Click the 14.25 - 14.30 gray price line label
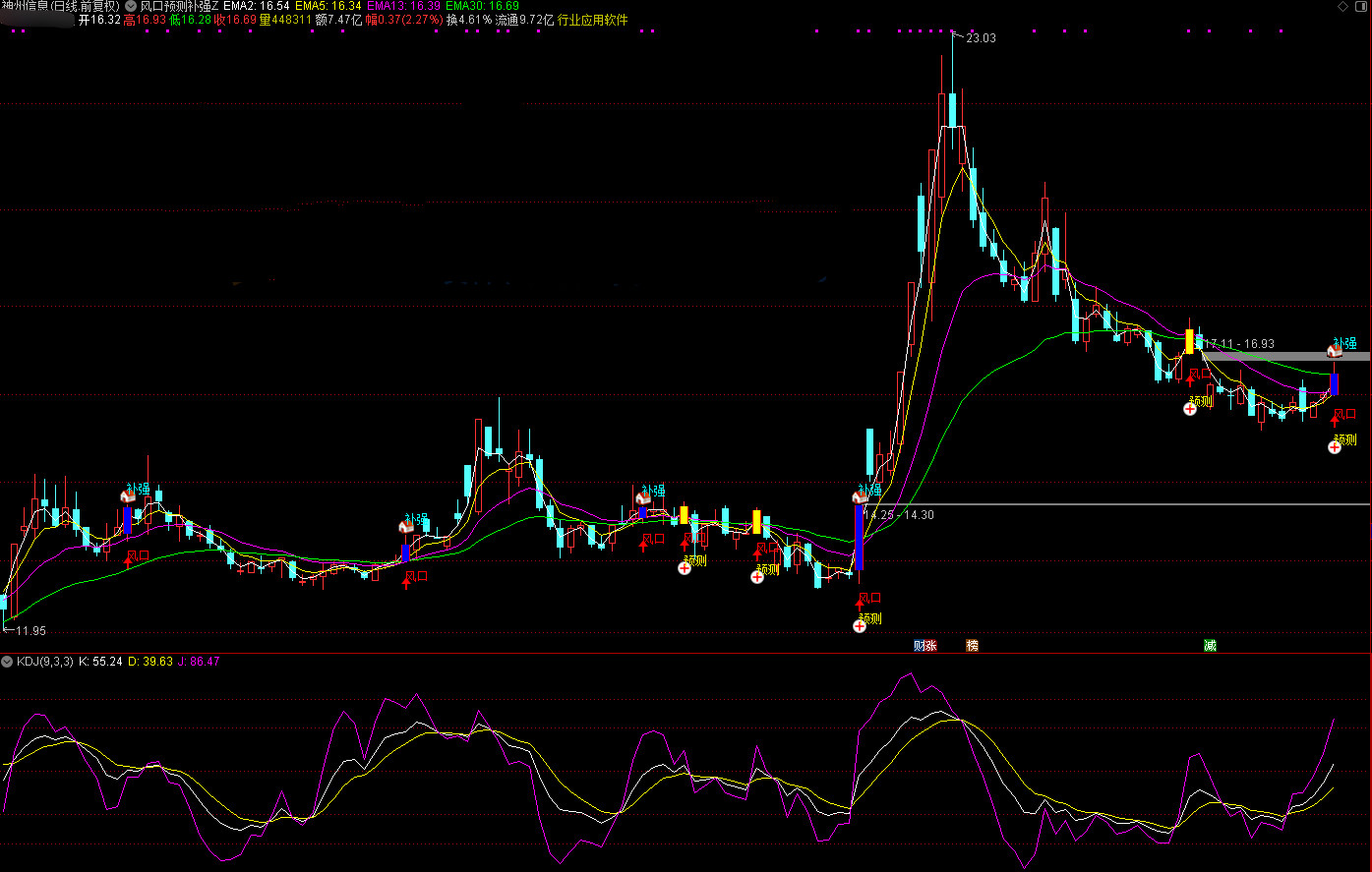The width and height of the screenshot is (1372, 872). click(x=899, y=514)
